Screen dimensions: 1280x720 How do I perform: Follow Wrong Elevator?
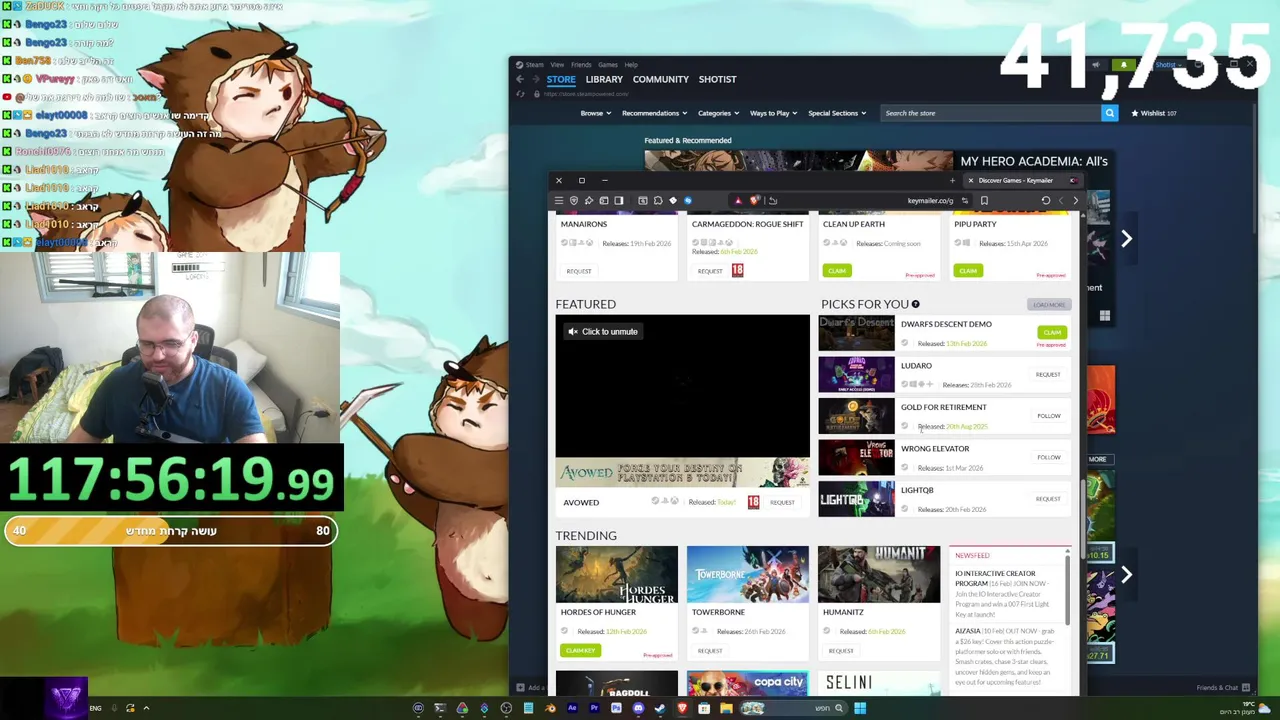(1048, 457)
